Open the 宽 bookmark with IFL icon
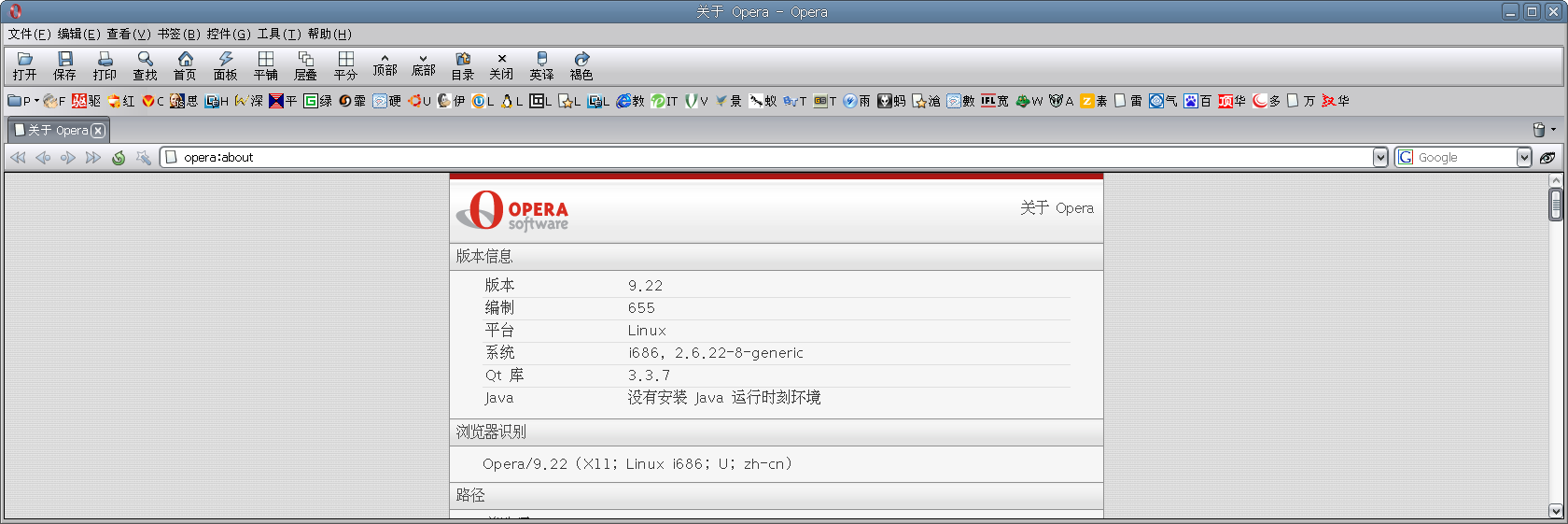1568x524 pixels. pyautogui.click(x=995, y=101)
